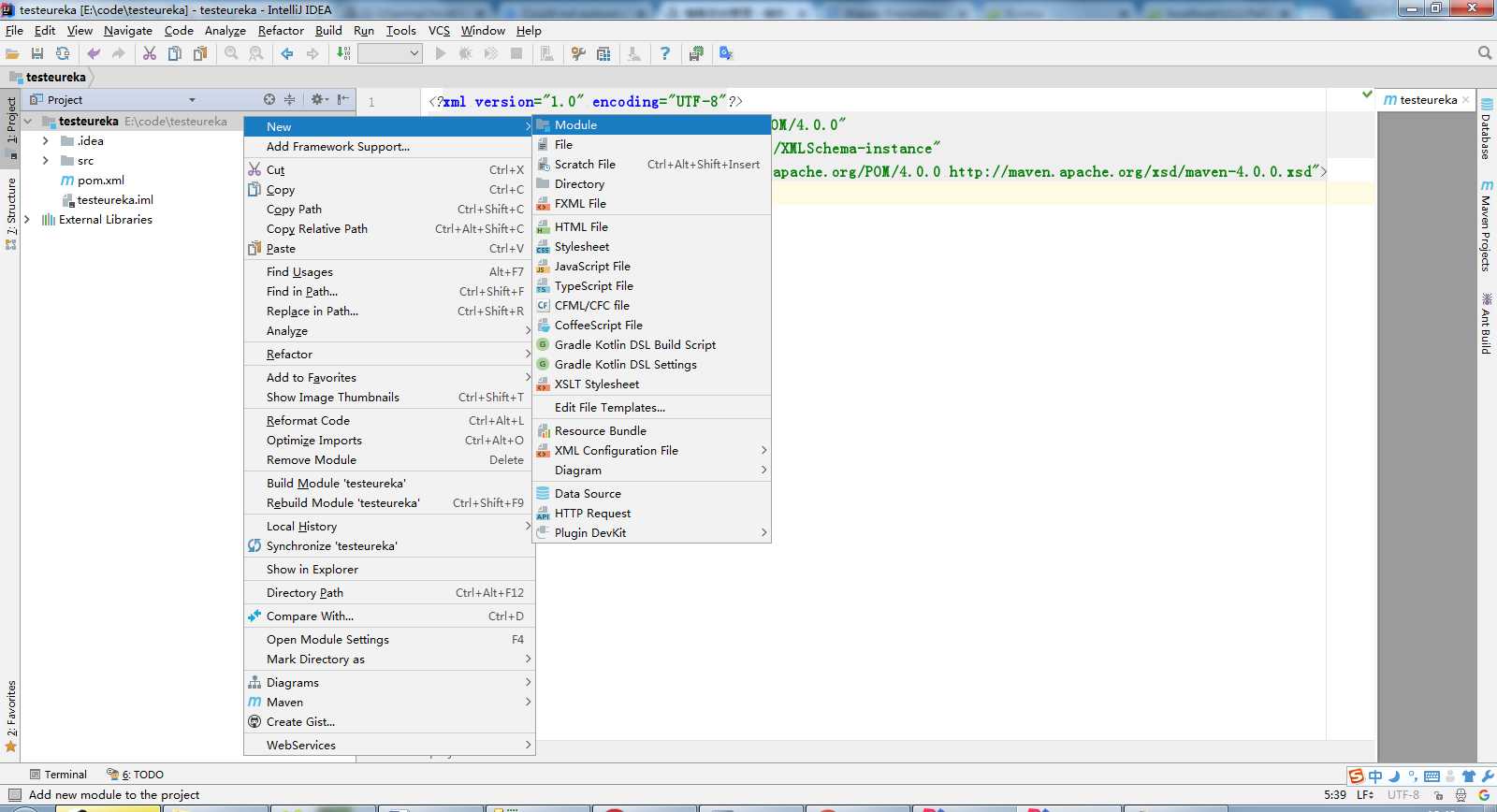
Task: Click the scroll from source target icon
Action: pos(269,99)
